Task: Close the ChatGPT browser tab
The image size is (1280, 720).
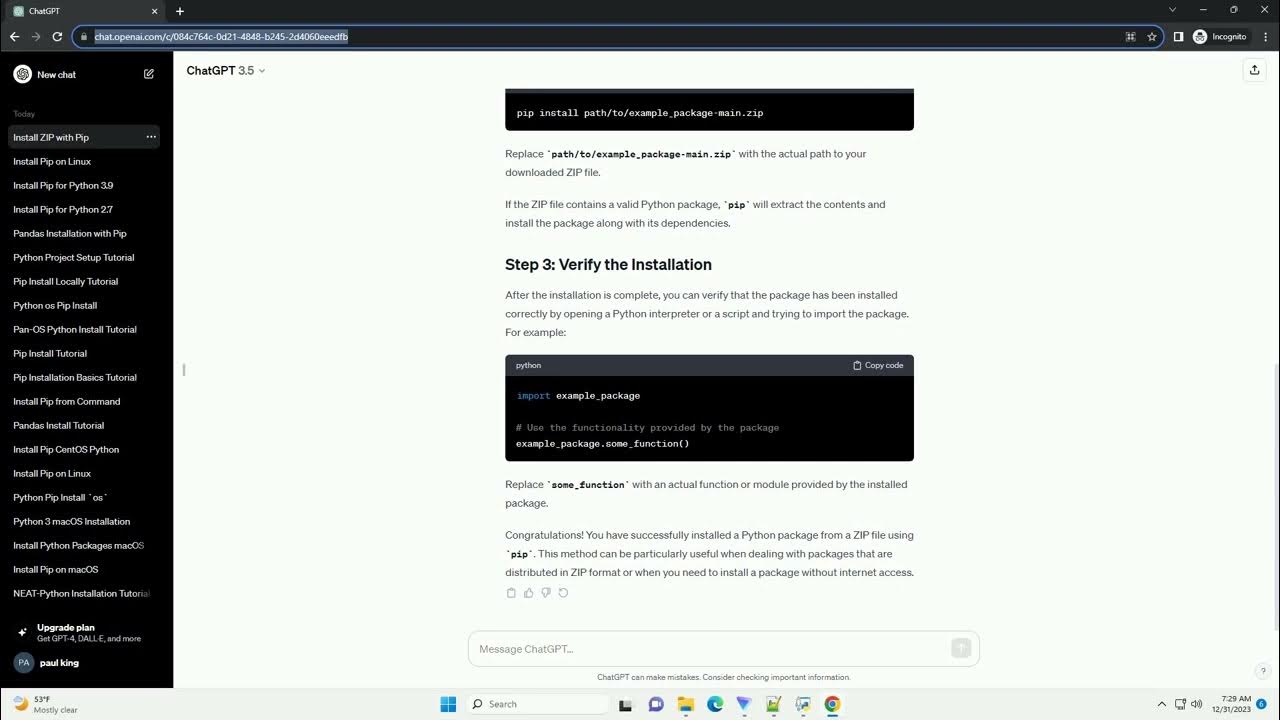Action: (x=154, y=11)
